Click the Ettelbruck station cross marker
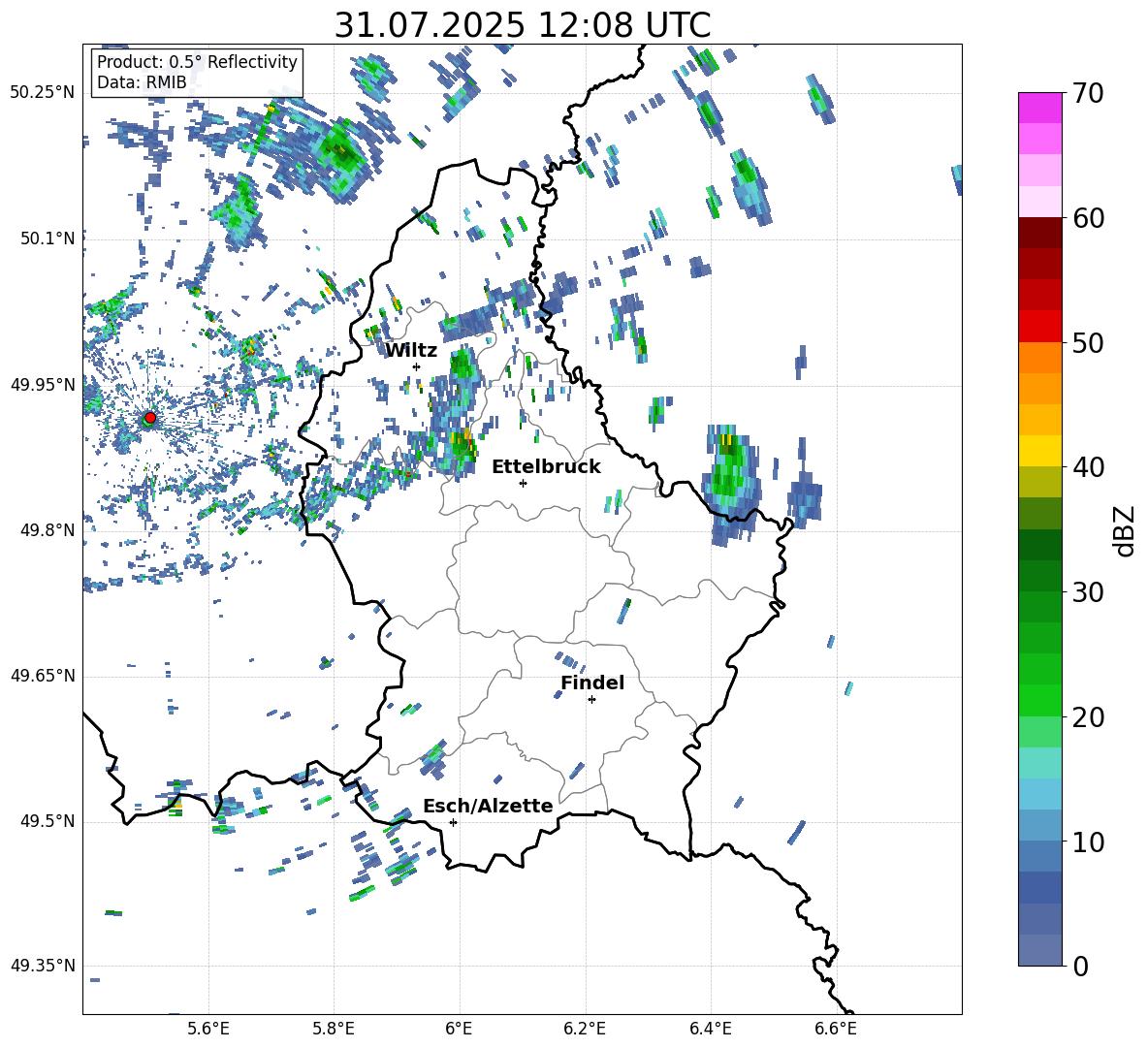Viewport: 1148px width, 1048px height. 523,483
